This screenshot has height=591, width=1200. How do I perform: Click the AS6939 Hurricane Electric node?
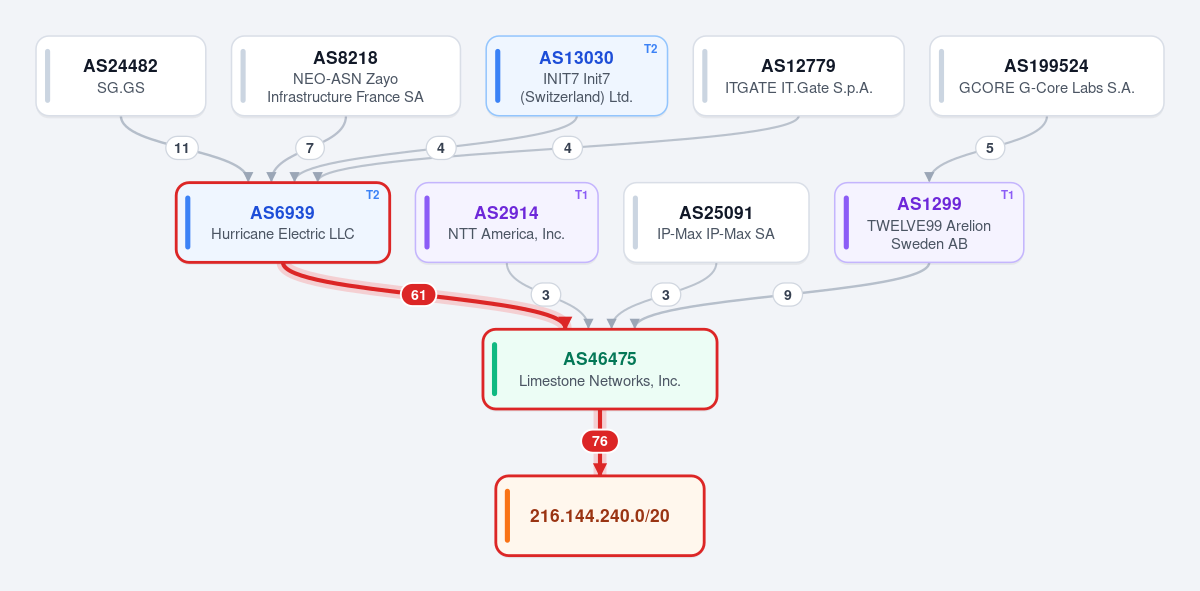click(283, 222)
